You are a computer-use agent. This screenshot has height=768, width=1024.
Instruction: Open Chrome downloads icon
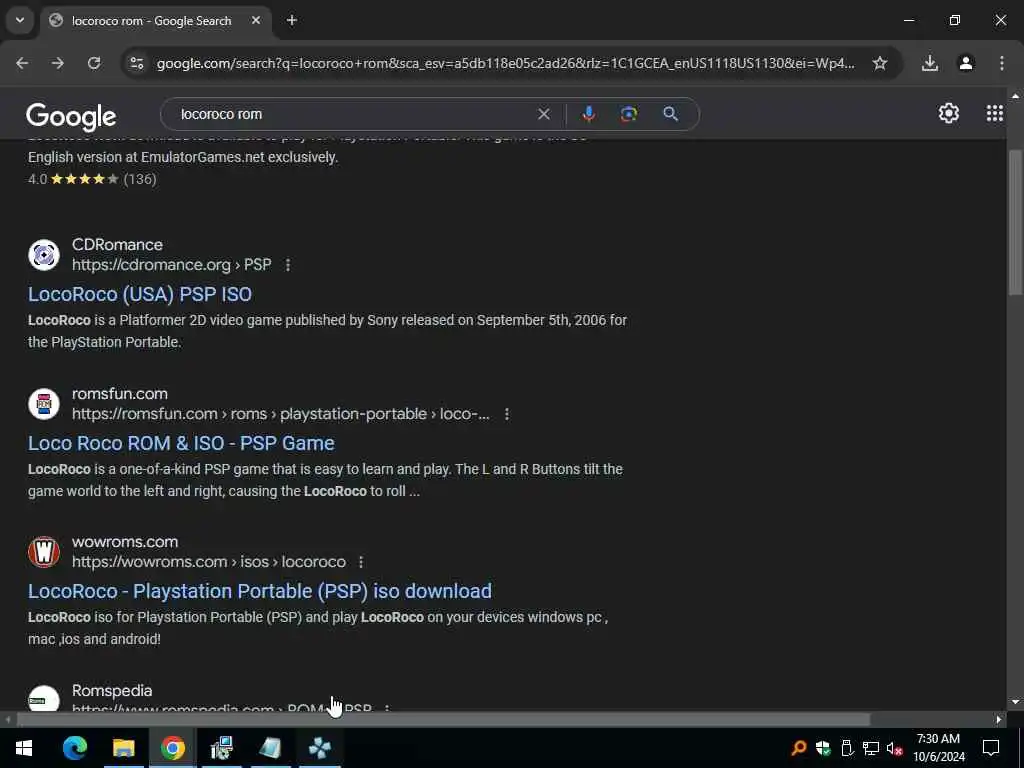[x=930, y=63]
